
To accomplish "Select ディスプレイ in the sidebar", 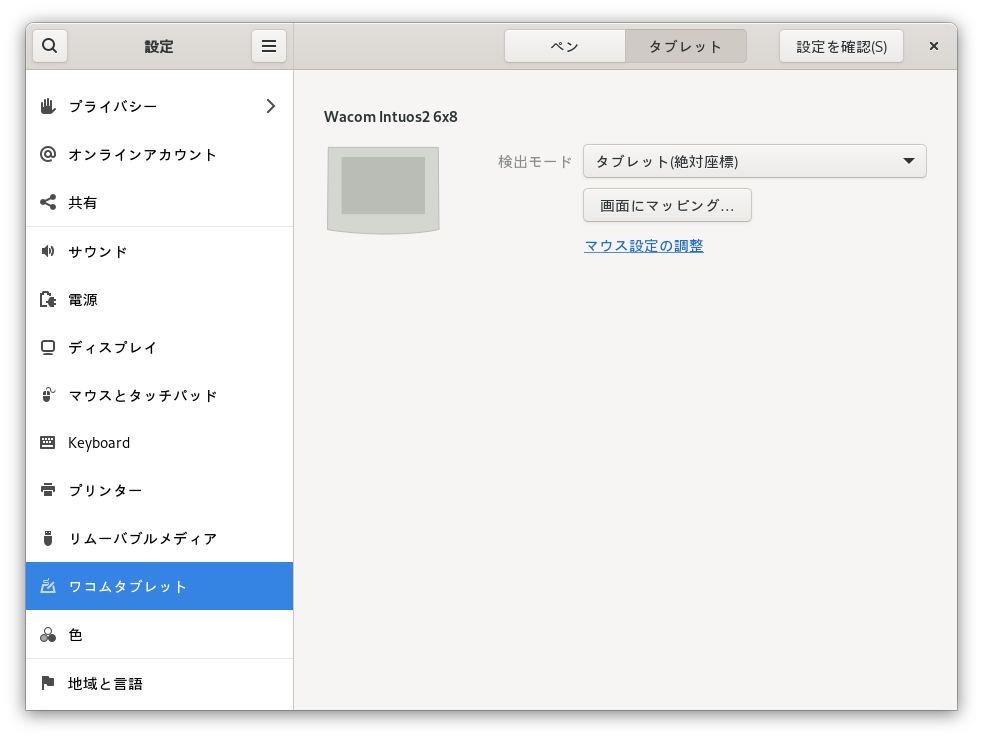I will [x=159, y=347].
